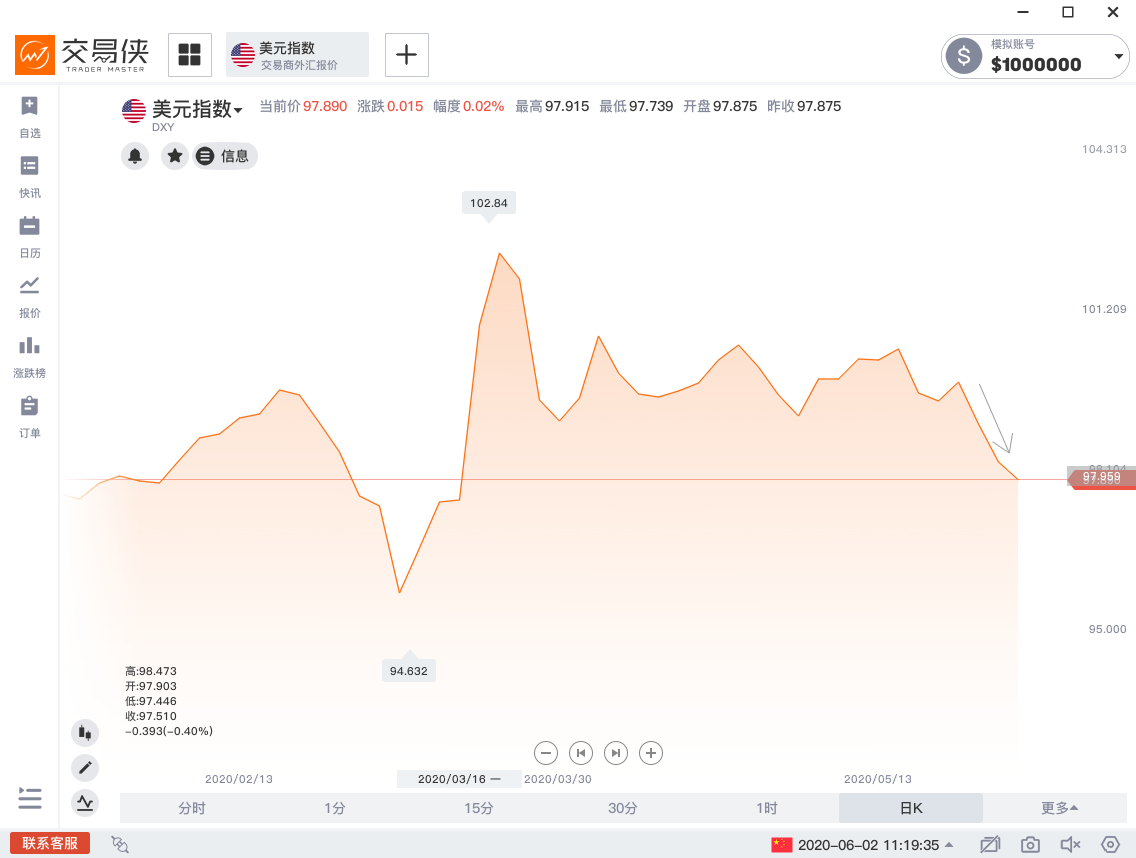
Task: Toggle the candlestick chart type button
Action: click(x=85, y=733)
